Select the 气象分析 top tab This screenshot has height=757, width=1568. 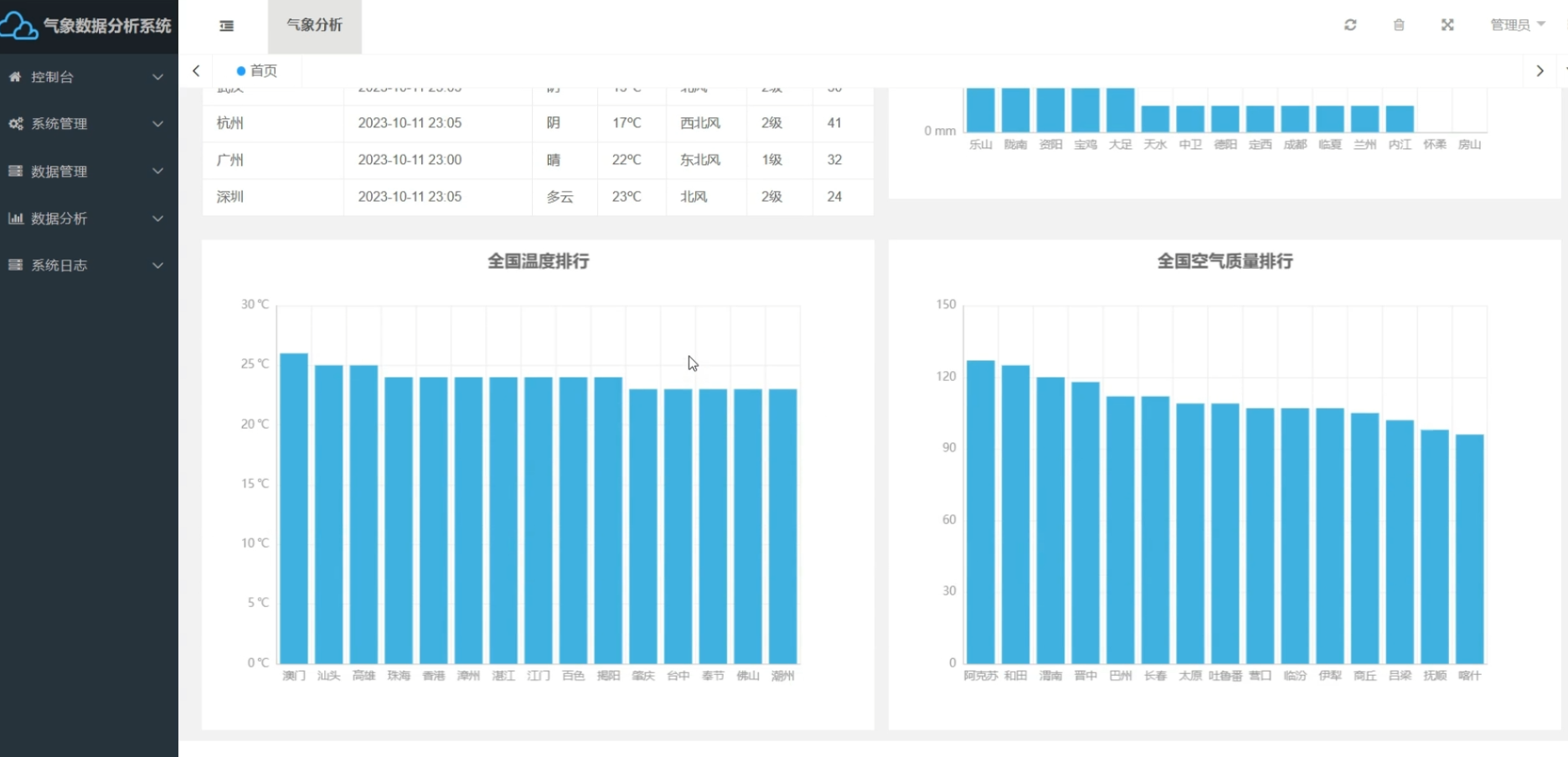[x=314, y=26]
